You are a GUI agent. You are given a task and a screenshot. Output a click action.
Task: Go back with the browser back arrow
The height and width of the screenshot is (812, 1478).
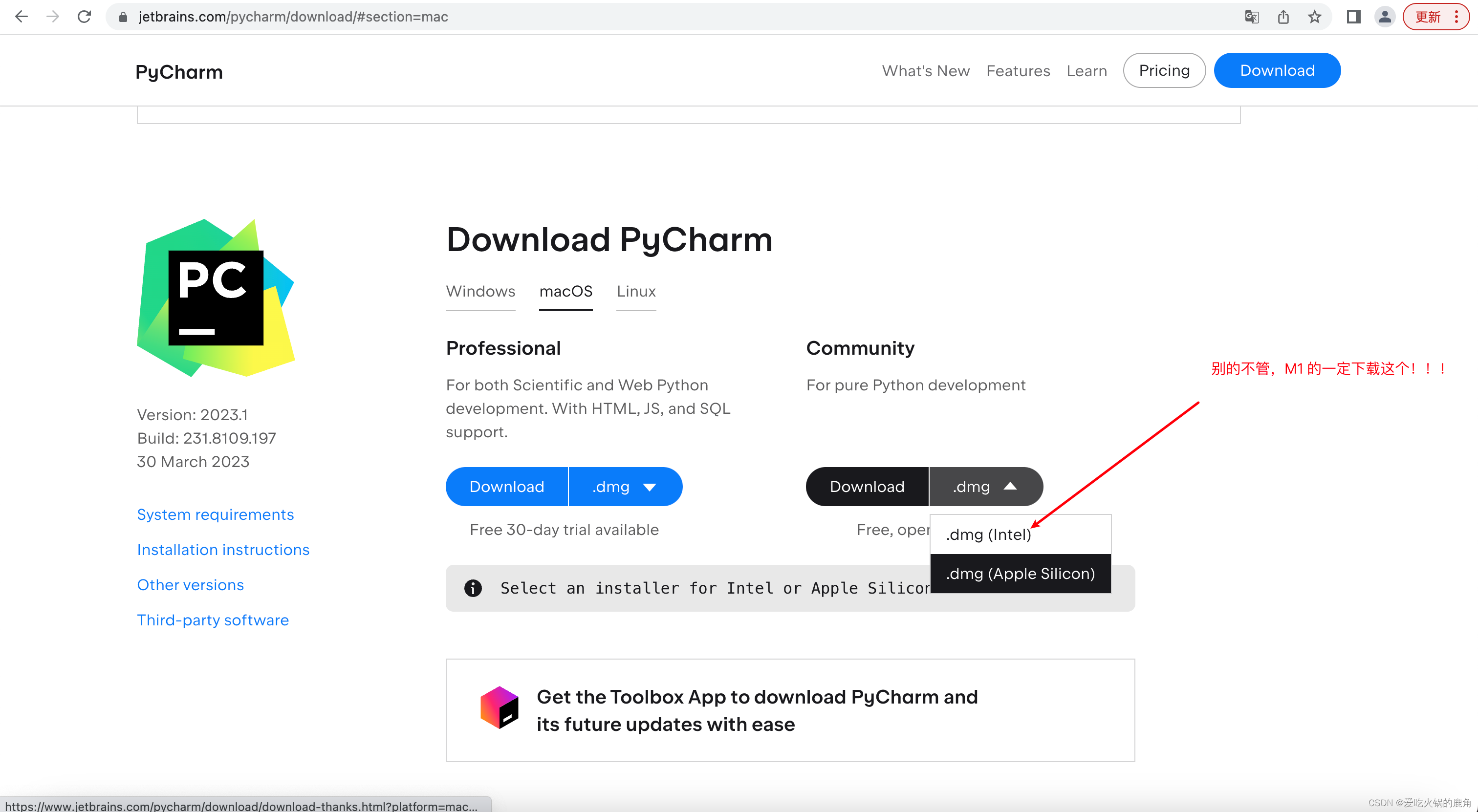pyautogui.click(x=21, y=17)
